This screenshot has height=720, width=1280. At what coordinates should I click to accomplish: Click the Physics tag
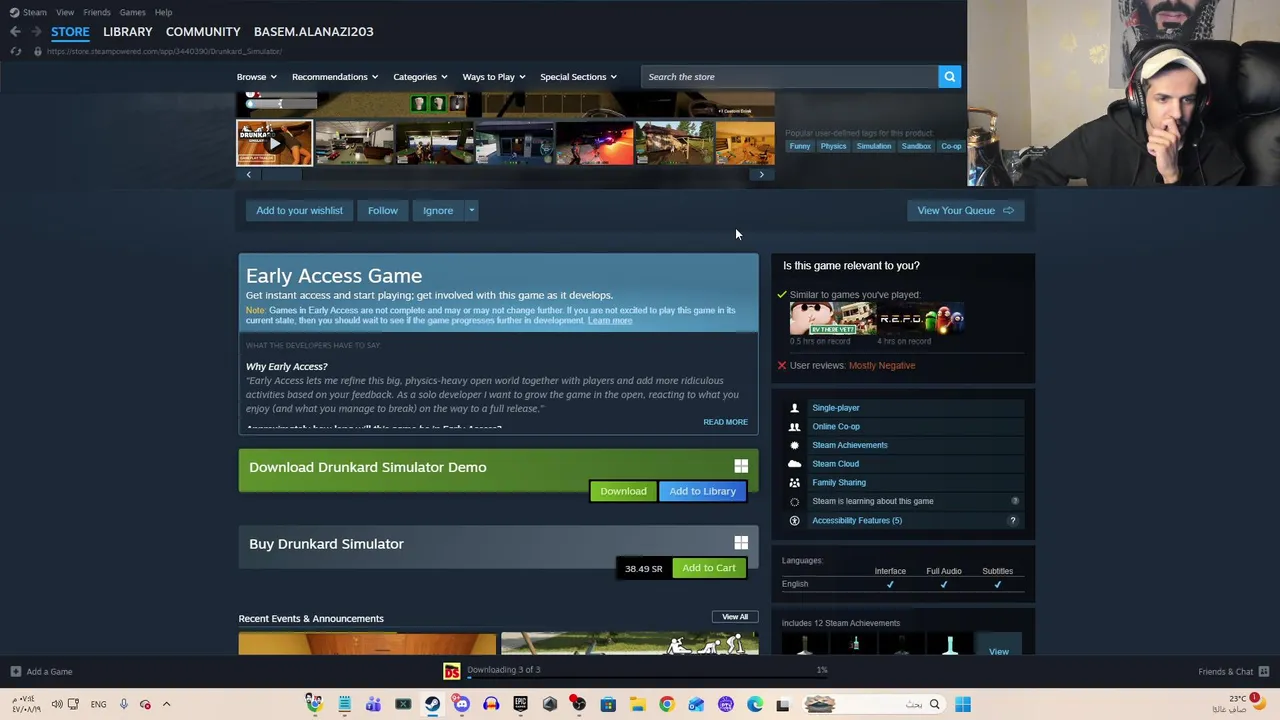(x=833, y=147)
